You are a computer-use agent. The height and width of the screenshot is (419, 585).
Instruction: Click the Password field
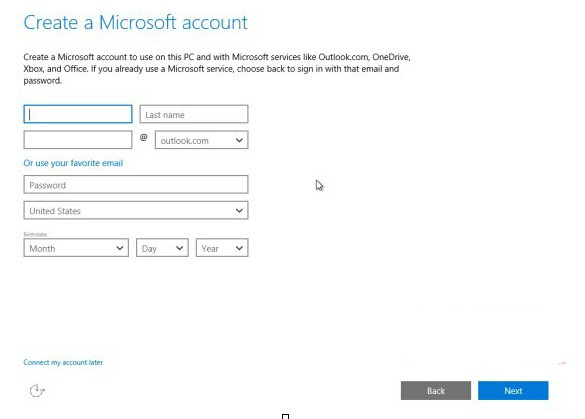(136, 185)
